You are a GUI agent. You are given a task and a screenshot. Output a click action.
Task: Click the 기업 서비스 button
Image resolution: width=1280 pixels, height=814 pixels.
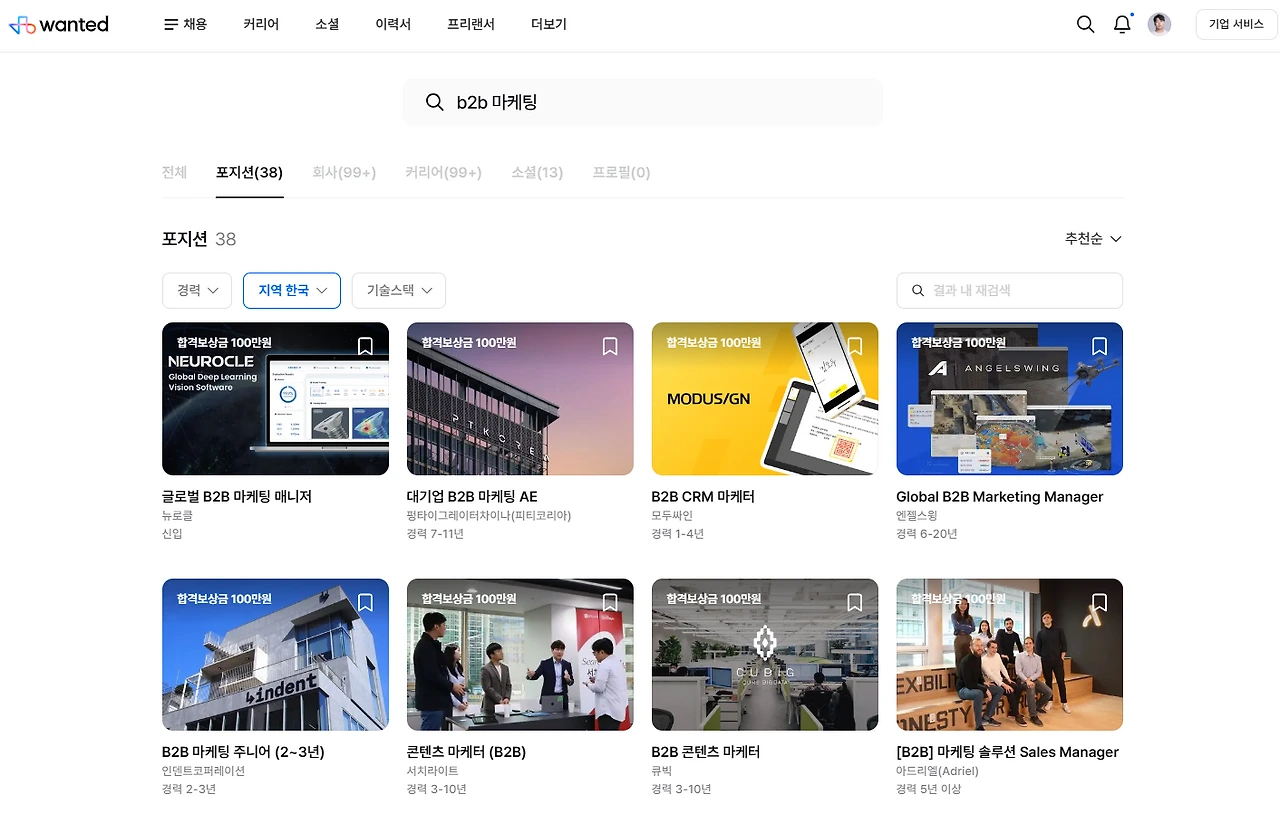click(x=1236, y=24)
